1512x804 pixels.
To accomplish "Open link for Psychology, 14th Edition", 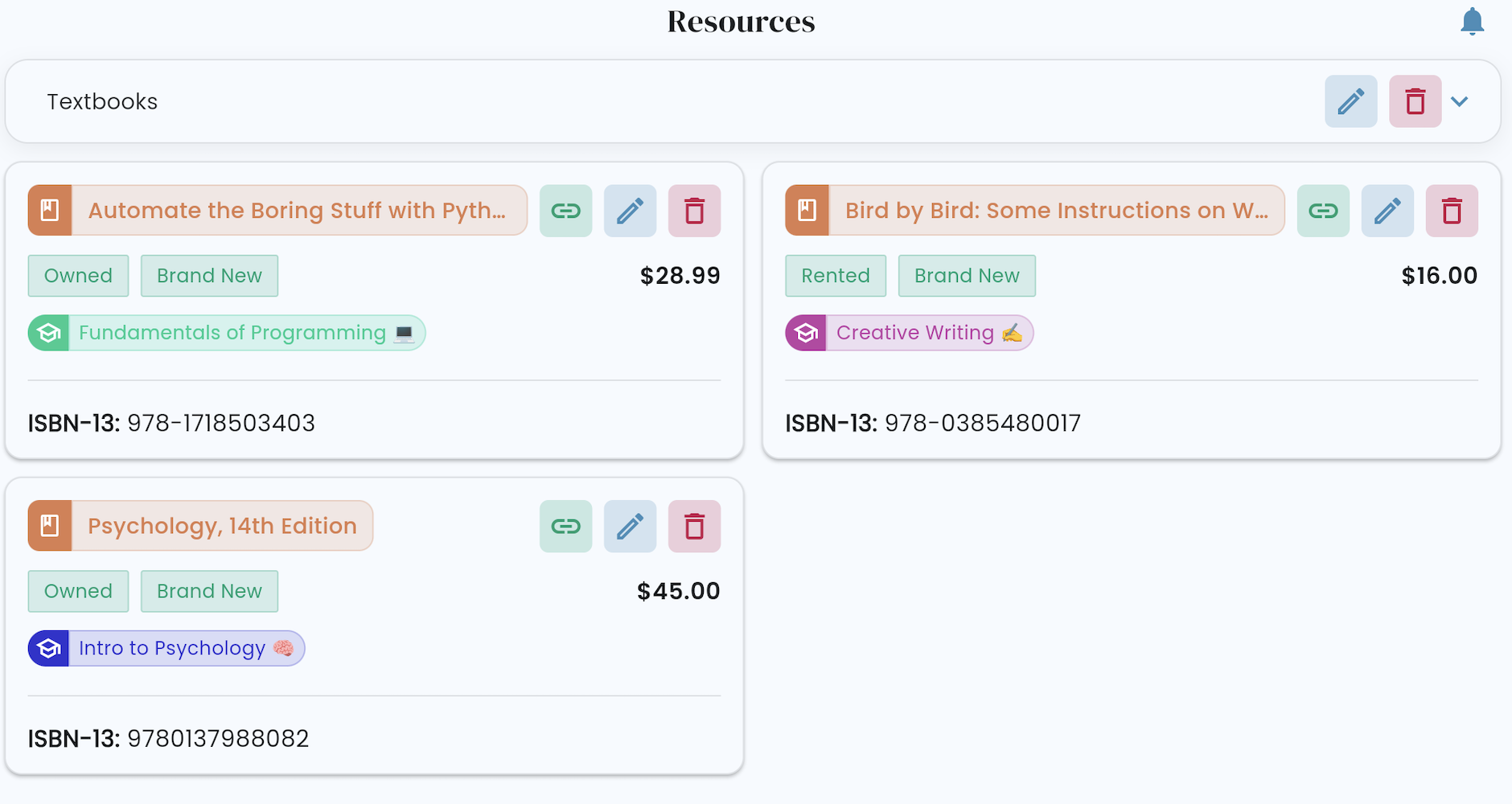I will point(565,526).
